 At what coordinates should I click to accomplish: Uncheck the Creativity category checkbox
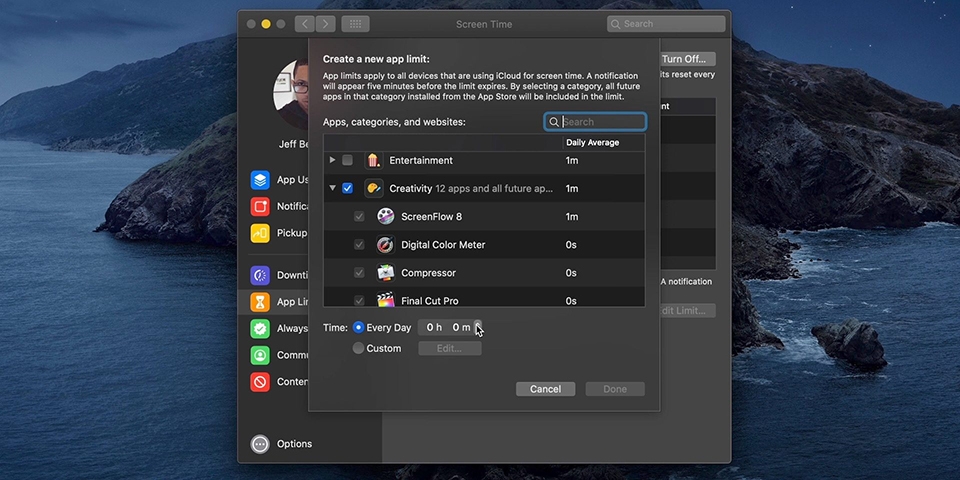[347, 188]
